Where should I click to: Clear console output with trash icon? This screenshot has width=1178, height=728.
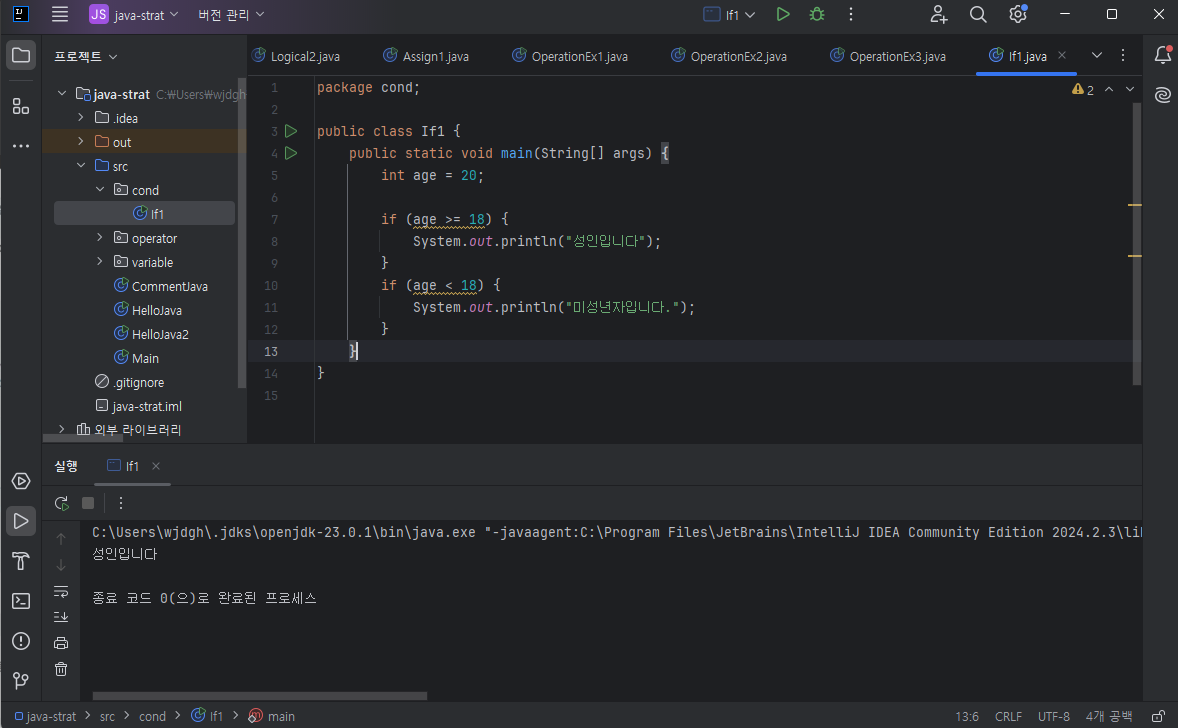[61, 669]
